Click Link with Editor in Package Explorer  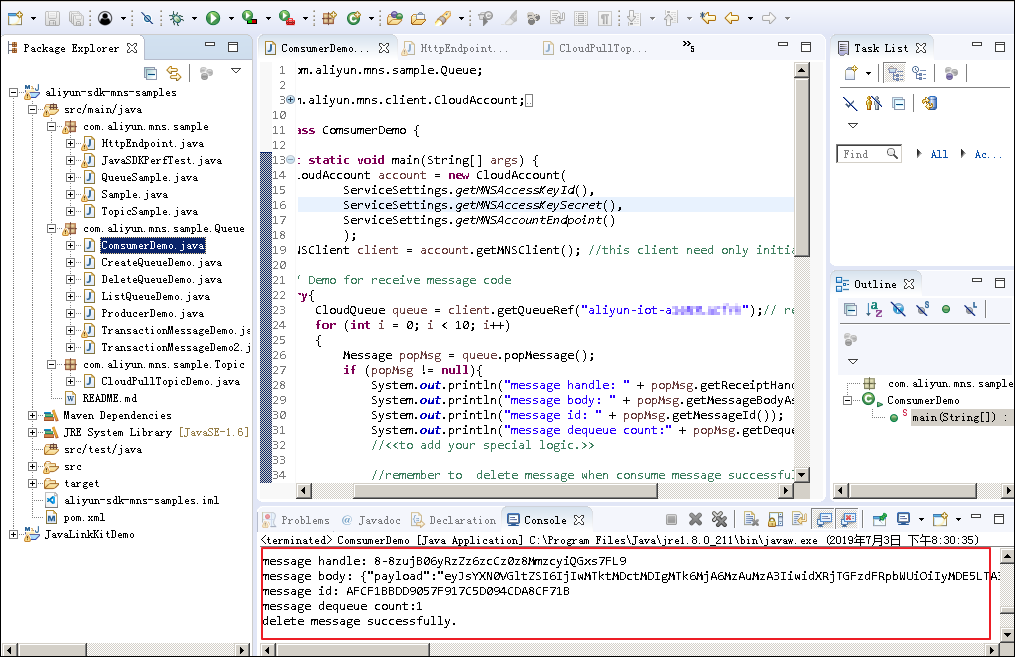pyautogui.click(x=173, y=72)
